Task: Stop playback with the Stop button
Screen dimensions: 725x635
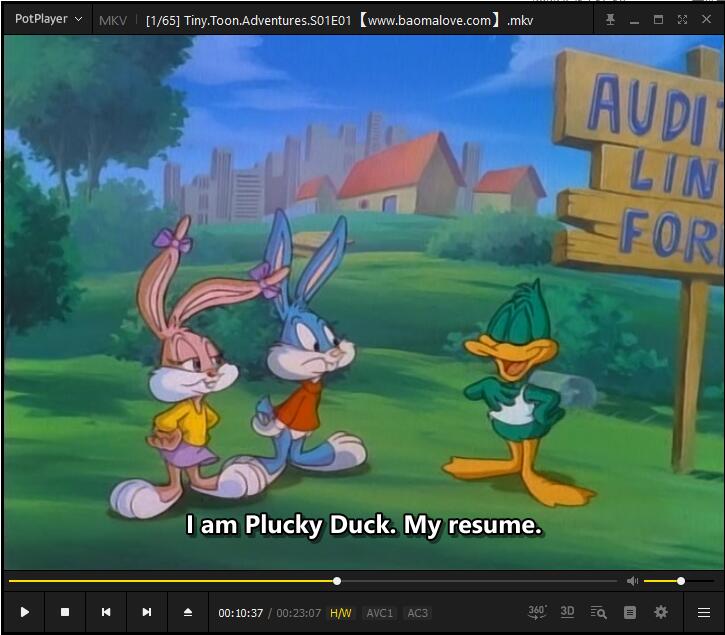Action: pos(65,612)
